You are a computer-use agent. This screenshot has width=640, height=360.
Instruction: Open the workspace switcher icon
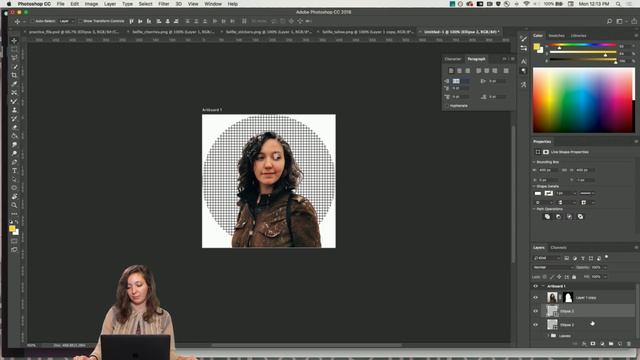(x=620, y=21)
